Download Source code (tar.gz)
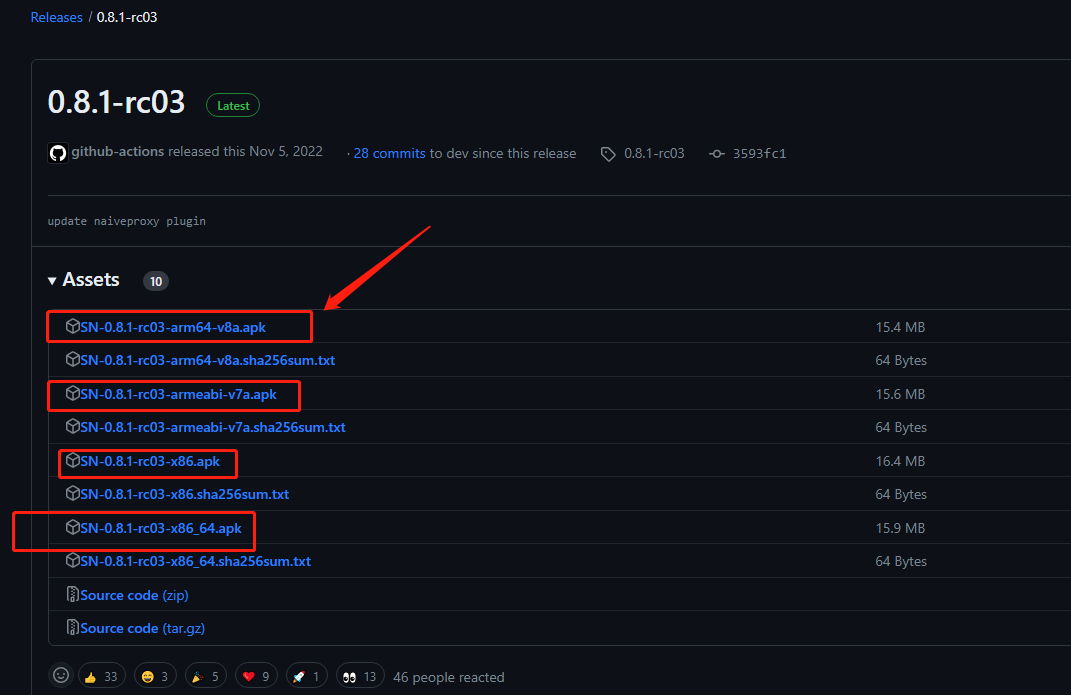The height and width of the screenshot is (695, 1071). click(142, 628)
